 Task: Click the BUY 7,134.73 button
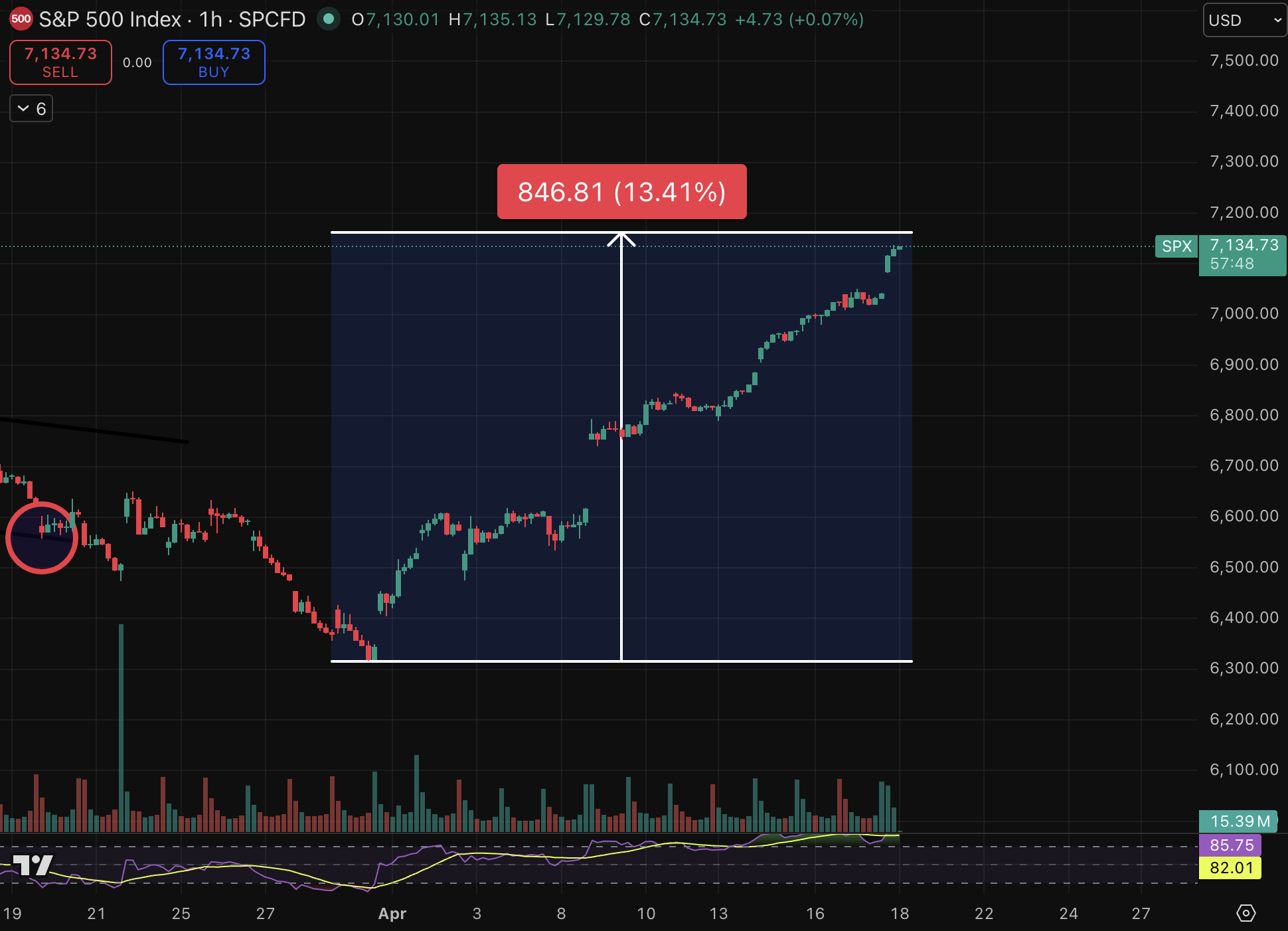214,62
